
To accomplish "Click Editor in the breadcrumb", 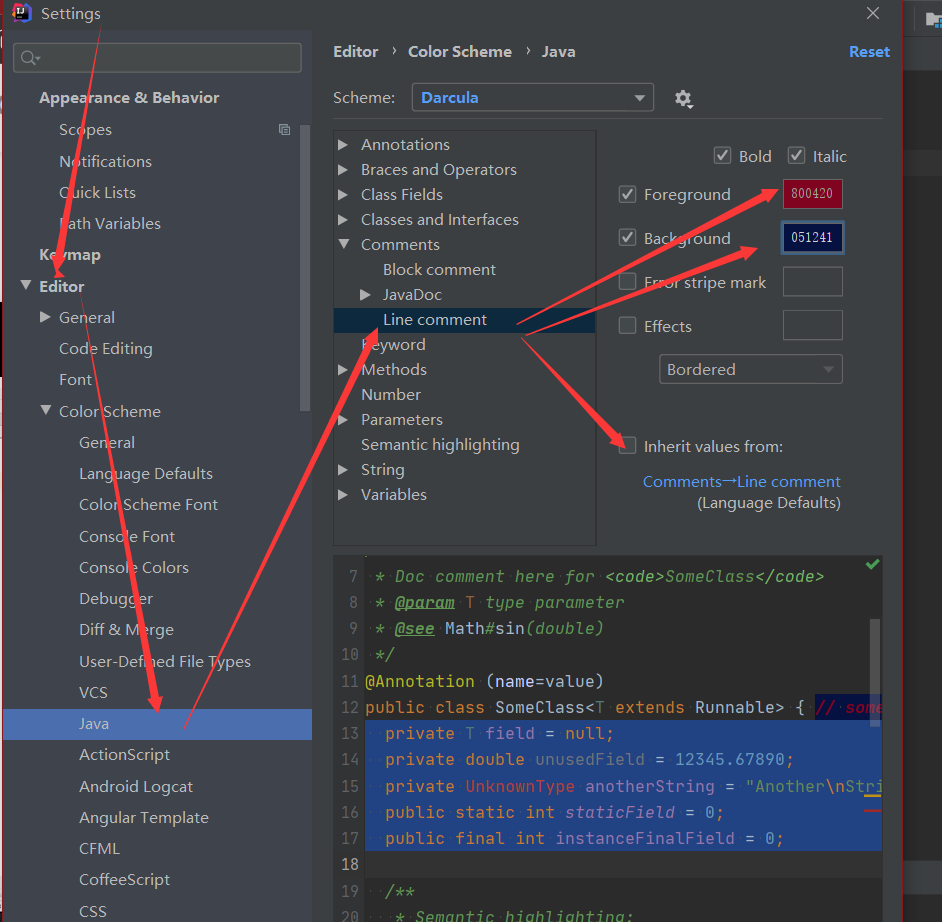I will click(356, 52).
